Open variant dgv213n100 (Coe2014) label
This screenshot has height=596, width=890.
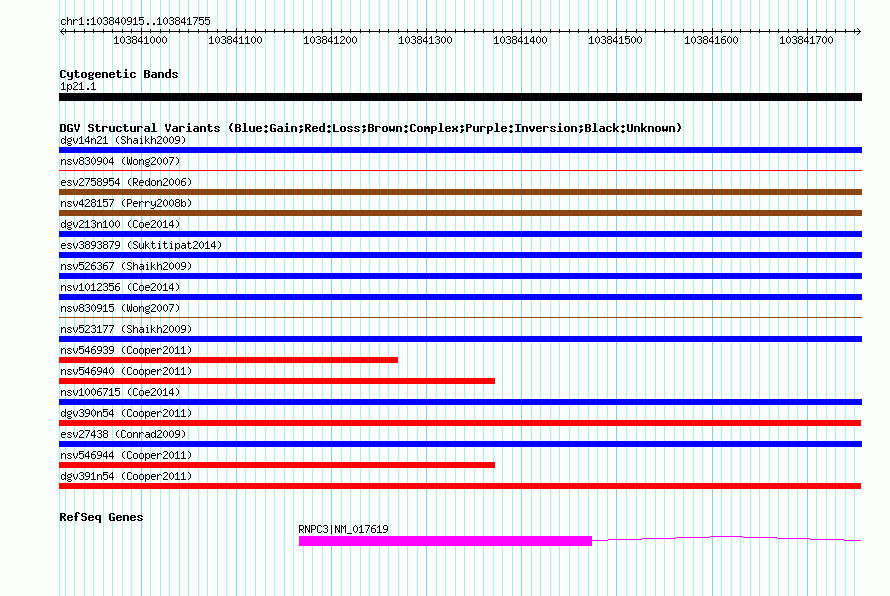120,224
